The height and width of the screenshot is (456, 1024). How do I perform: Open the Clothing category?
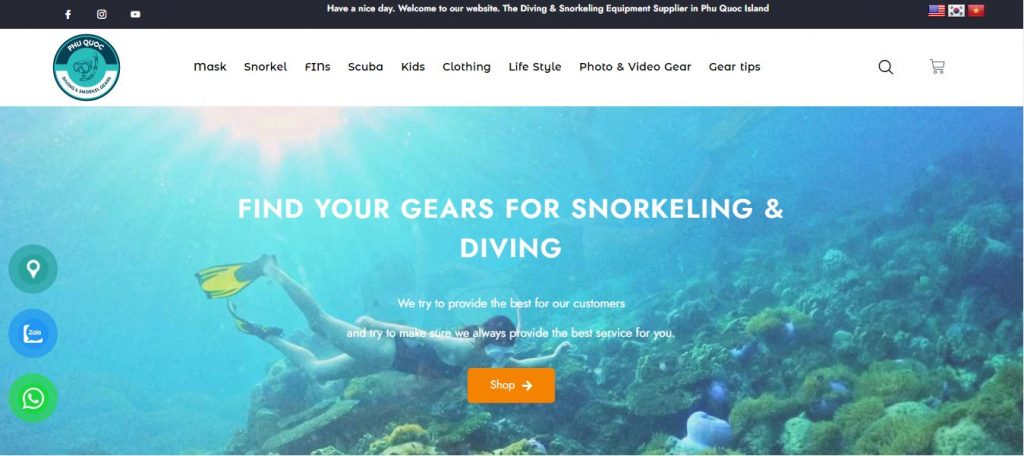466,67
